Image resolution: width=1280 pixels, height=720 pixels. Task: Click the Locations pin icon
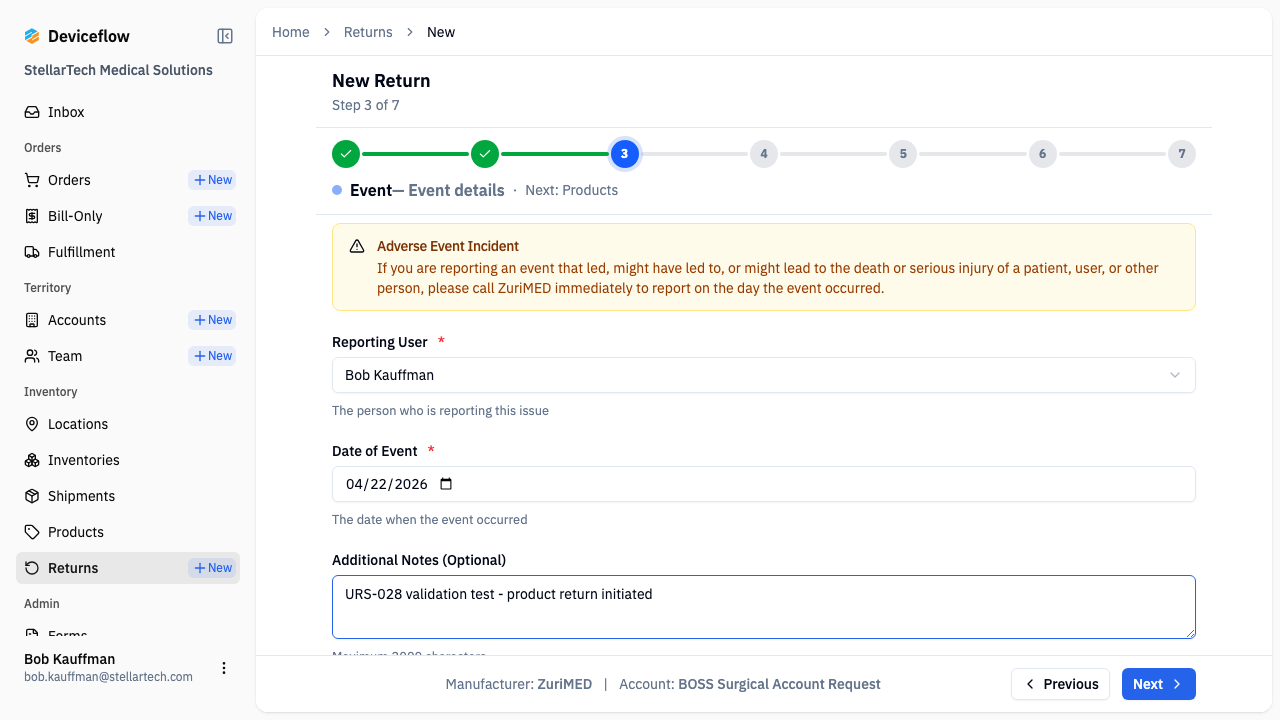[32, 424]
